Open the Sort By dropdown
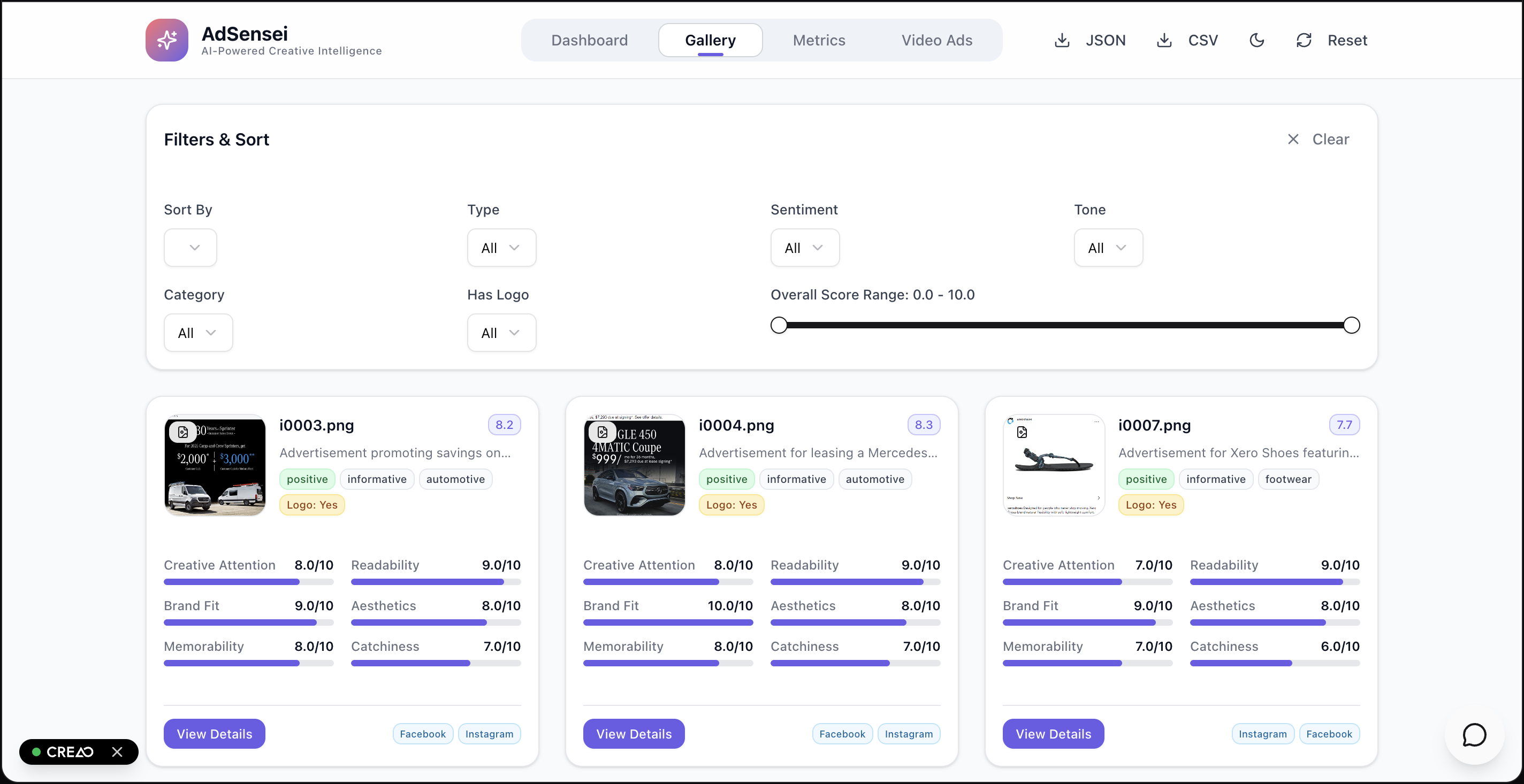 (190, 248)
